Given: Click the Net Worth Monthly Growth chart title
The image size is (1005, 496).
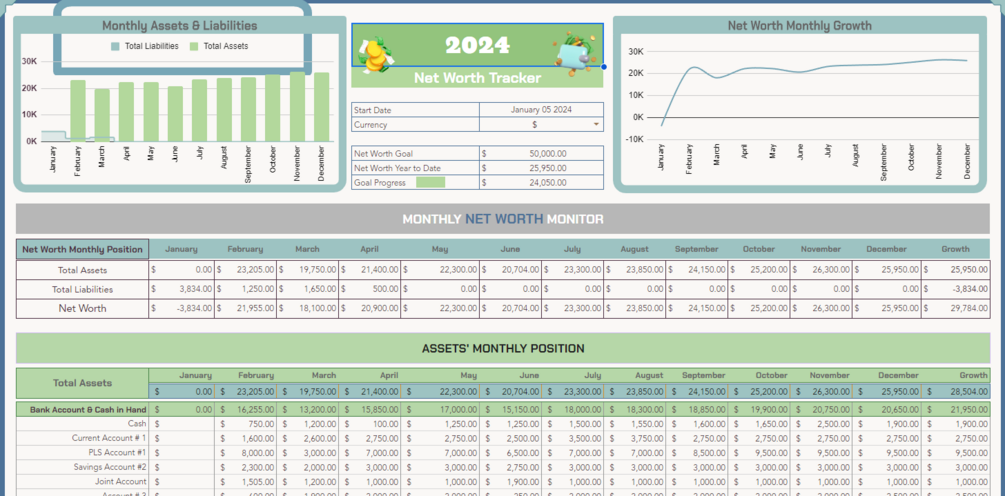Looking at the screenshot, I should [x=799, y=26].
